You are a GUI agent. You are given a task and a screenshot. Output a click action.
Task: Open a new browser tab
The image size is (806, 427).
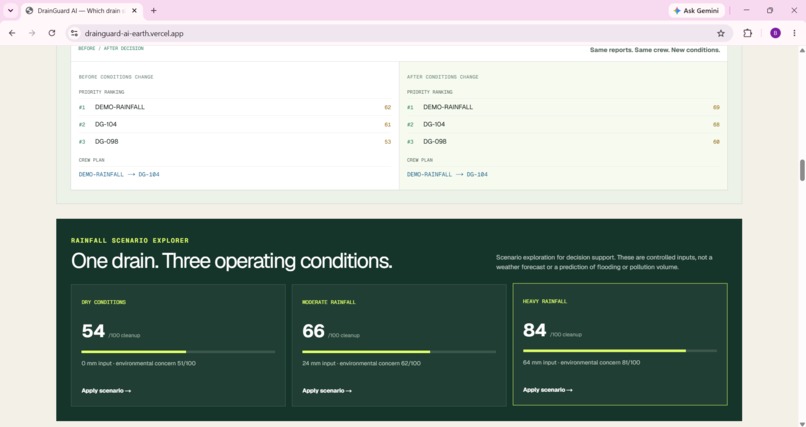tap(153, 10)
